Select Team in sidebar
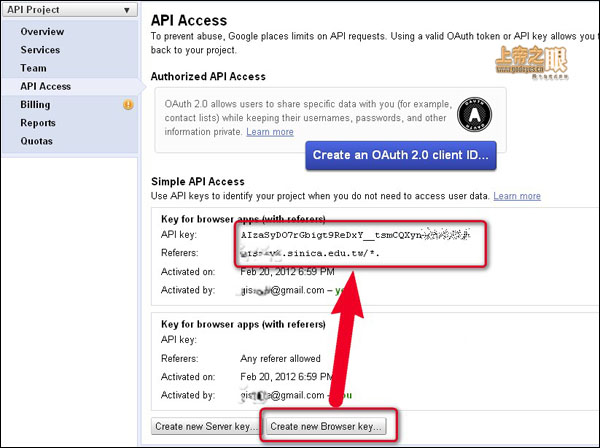This screenshot has height=448, width=600. point(34,68)
